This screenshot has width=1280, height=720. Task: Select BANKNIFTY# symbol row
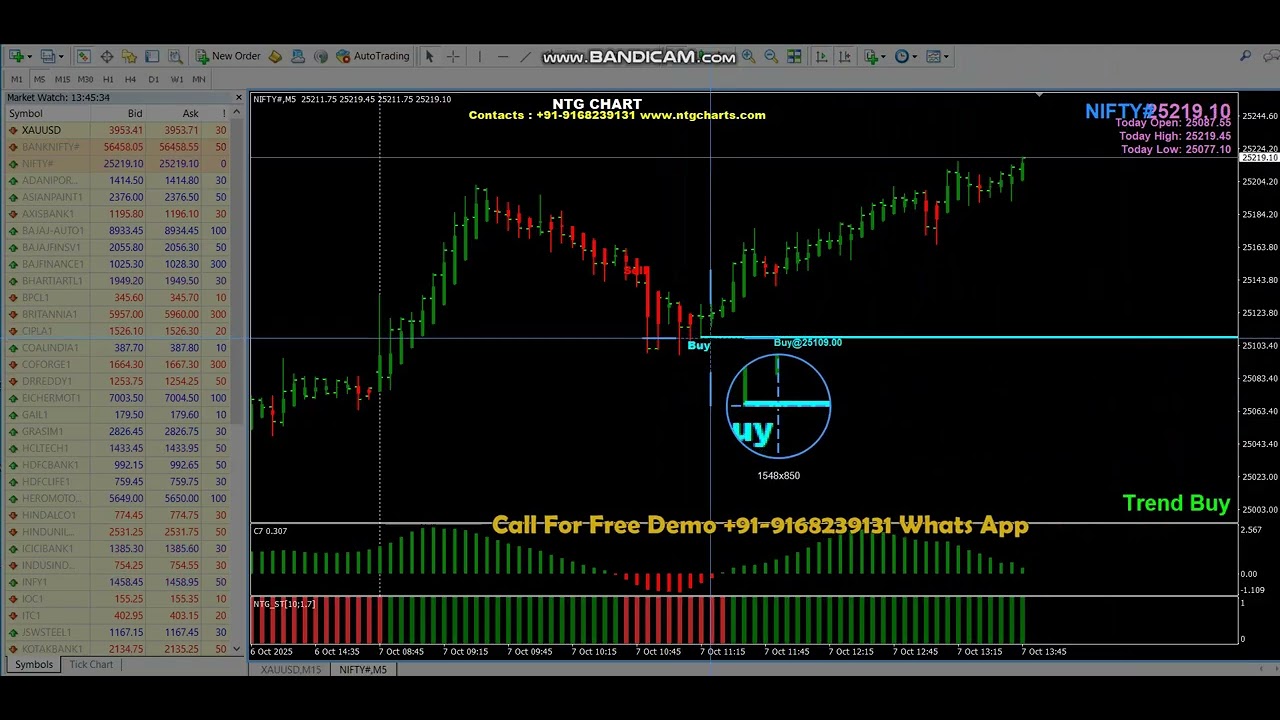116,147
